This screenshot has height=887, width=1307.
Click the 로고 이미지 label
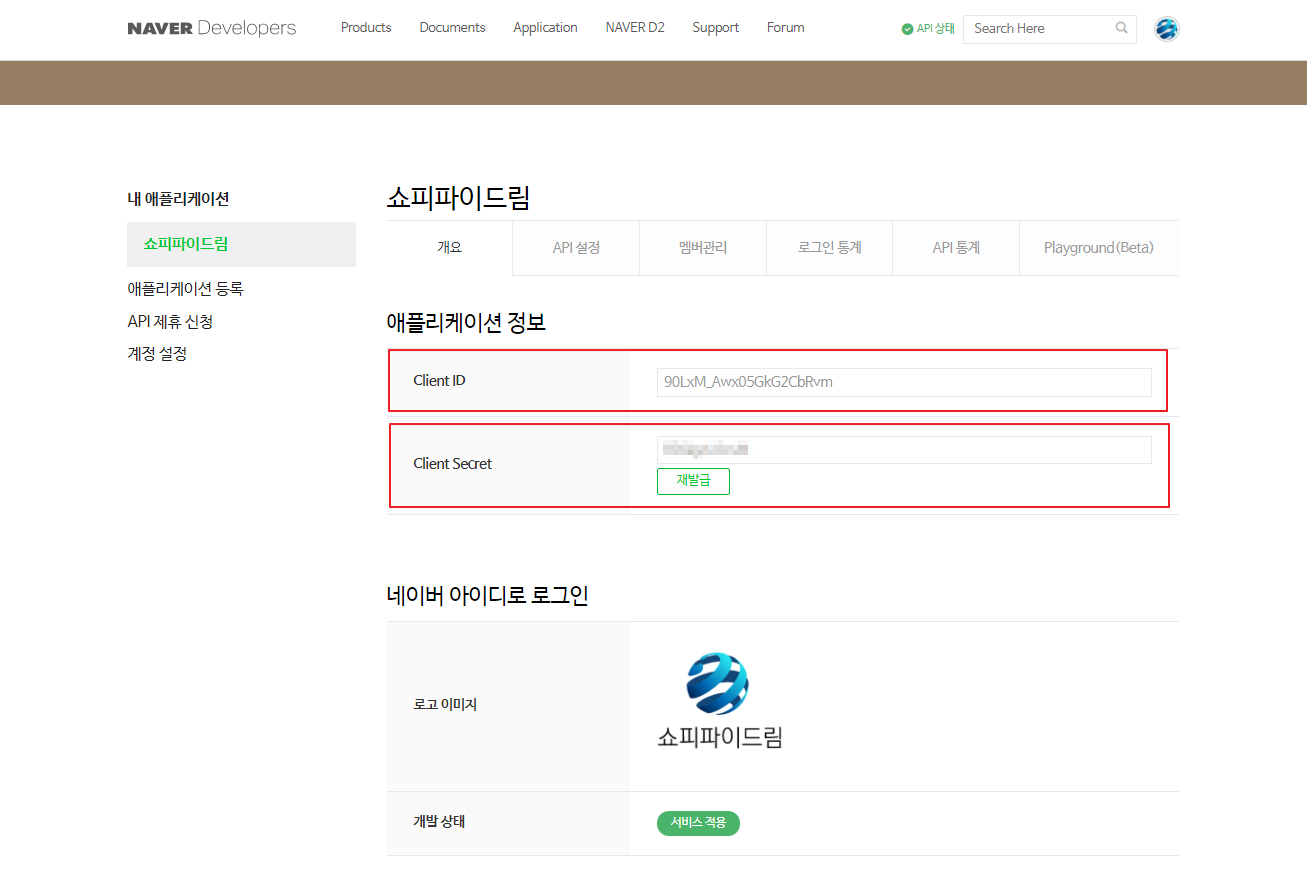445,705
